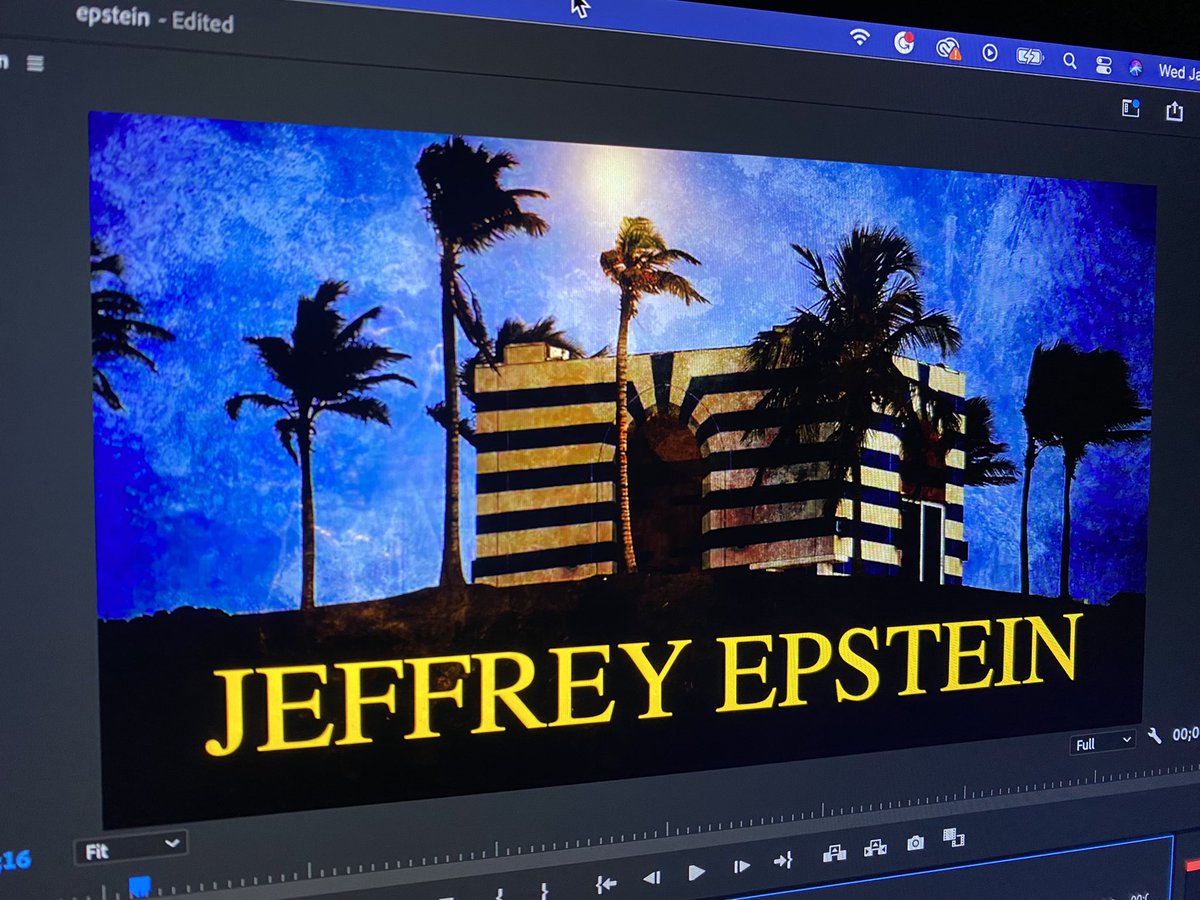Image resolution: width=1200 pixels, height=900 pixels.
Task: Click the blue playhead on monitor scrubber
Action: (140, 886)
